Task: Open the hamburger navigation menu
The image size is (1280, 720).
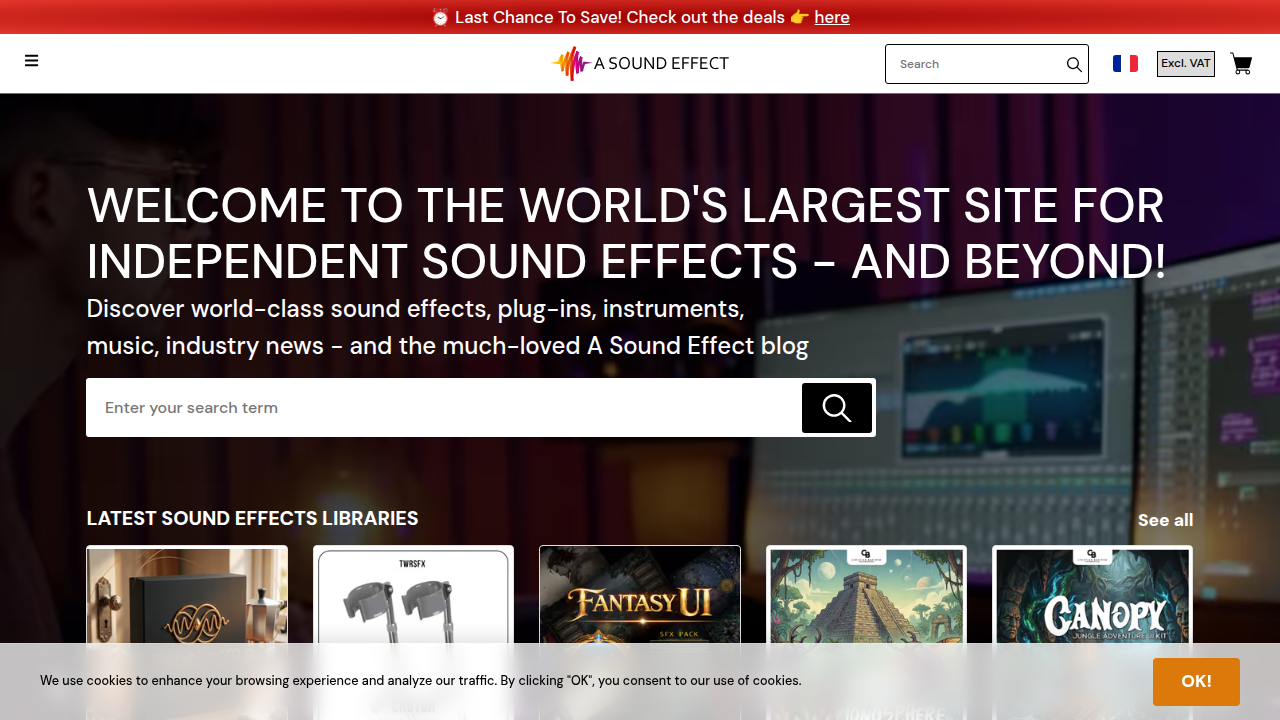Action: (x=32, y=61)
